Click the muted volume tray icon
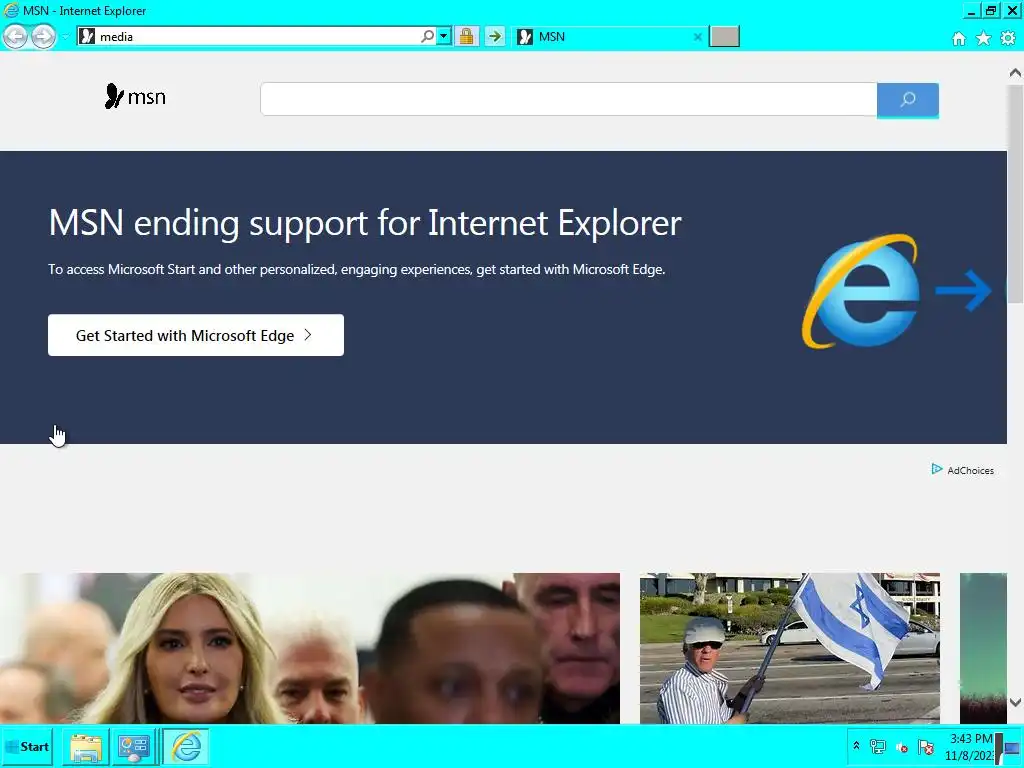 coord(902,747)
